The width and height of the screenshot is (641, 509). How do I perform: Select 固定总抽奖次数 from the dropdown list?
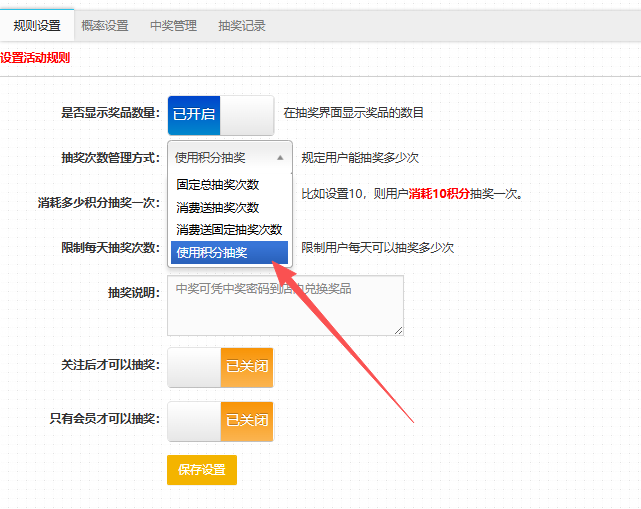(218, 185)
